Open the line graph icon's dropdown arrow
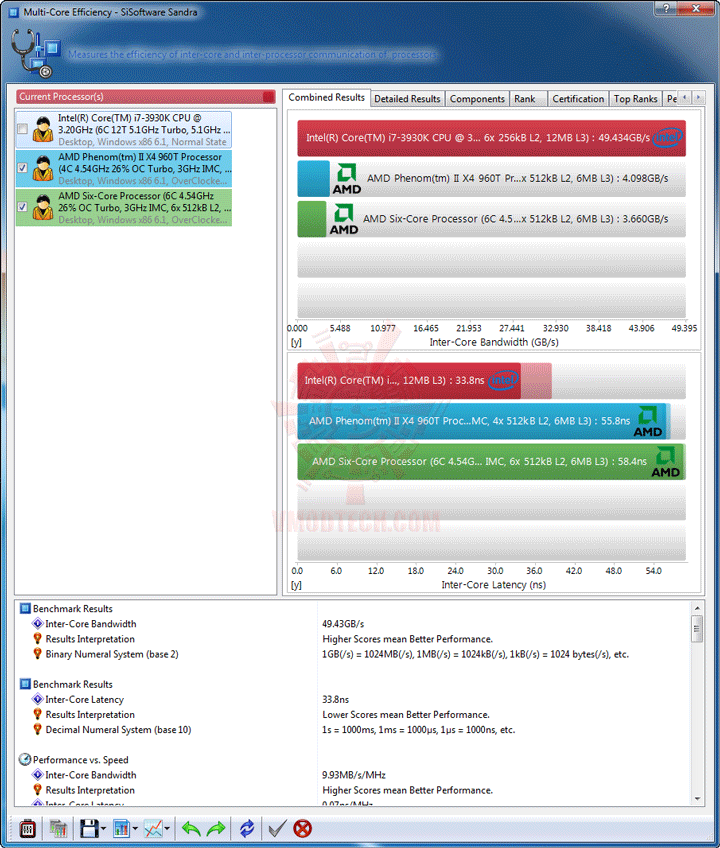Screen dimensions: 720x848 coord(167,829)
